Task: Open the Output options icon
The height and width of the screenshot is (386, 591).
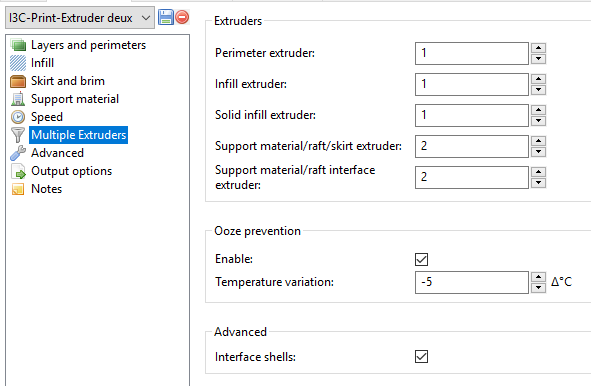Action: [x=18, y=171]
